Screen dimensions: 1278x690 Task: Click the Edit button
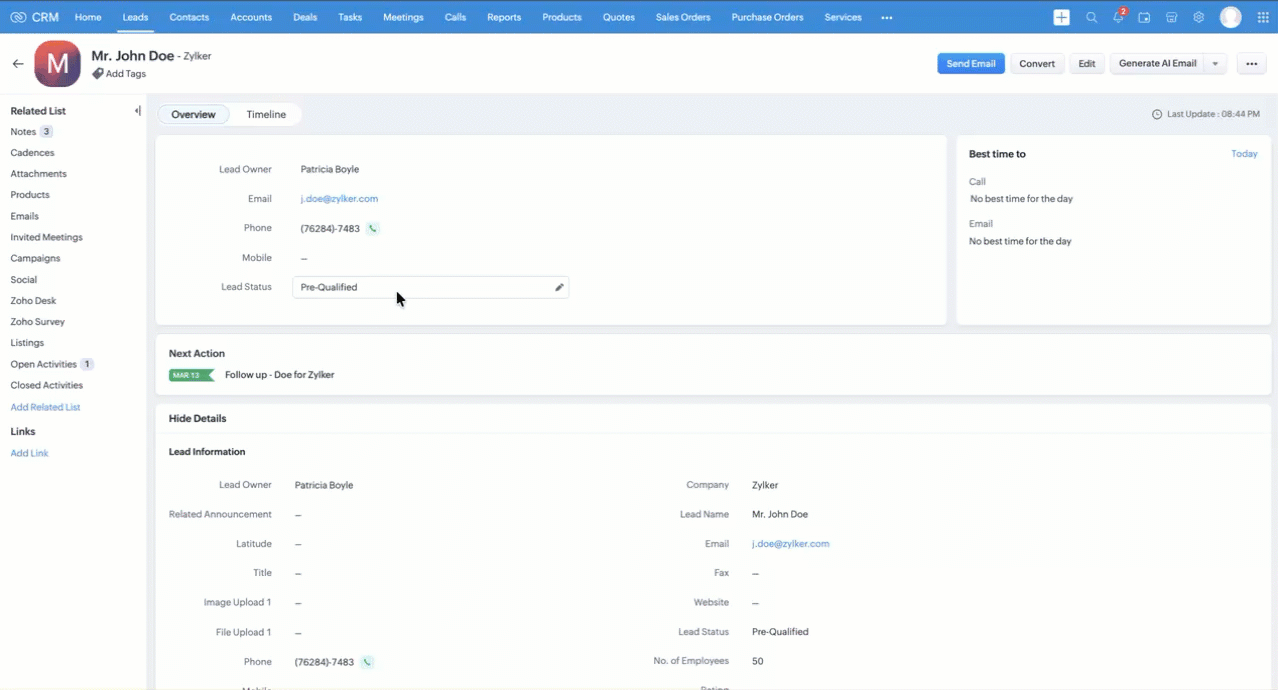pyautogui.click(x=1087, y=64)
